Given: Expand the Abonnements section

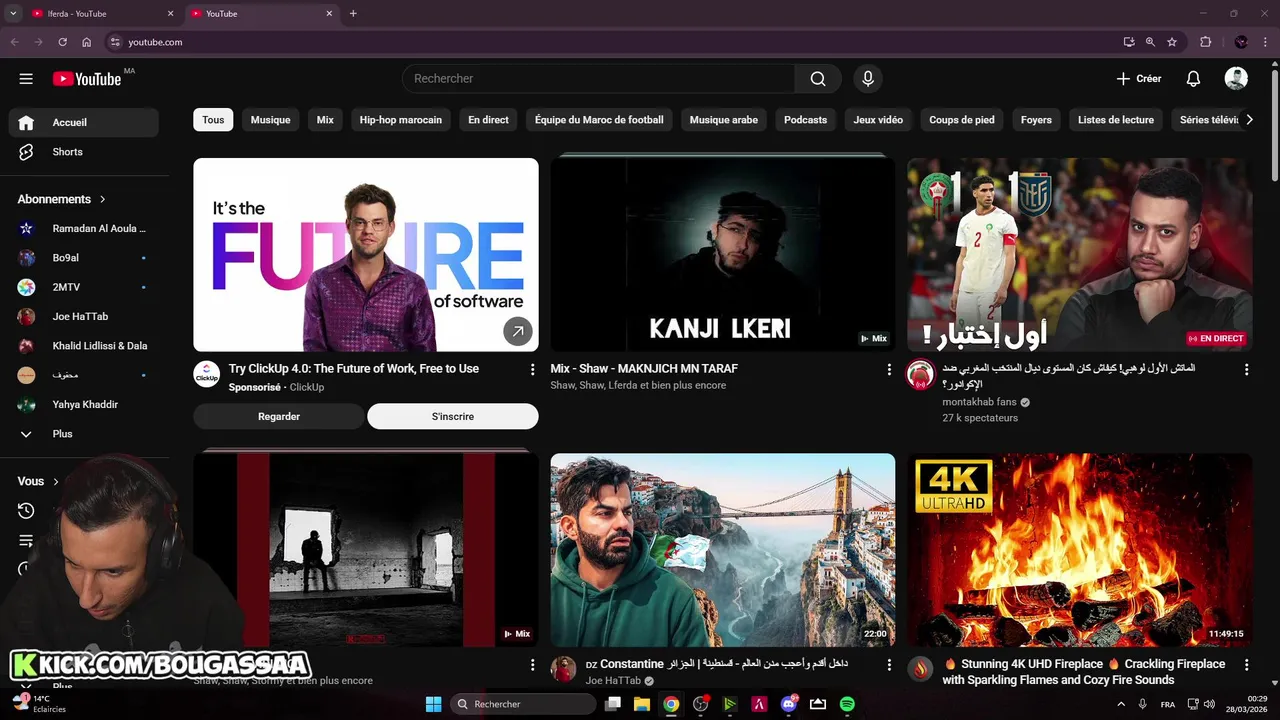Looking at the screenshot, I should pyautogui.click(x=62, y=199).
